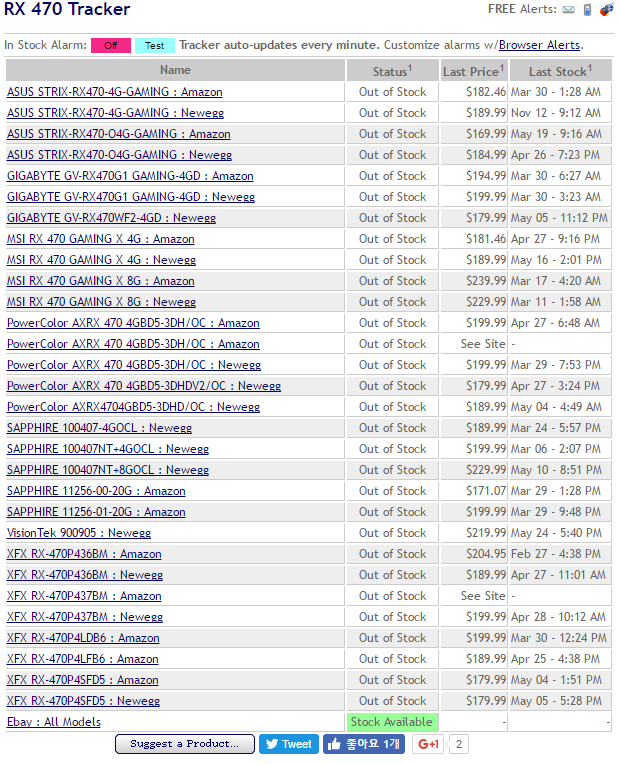Open browser alerts Firefox icon
The image size is (620, 764).
point(606,9)
